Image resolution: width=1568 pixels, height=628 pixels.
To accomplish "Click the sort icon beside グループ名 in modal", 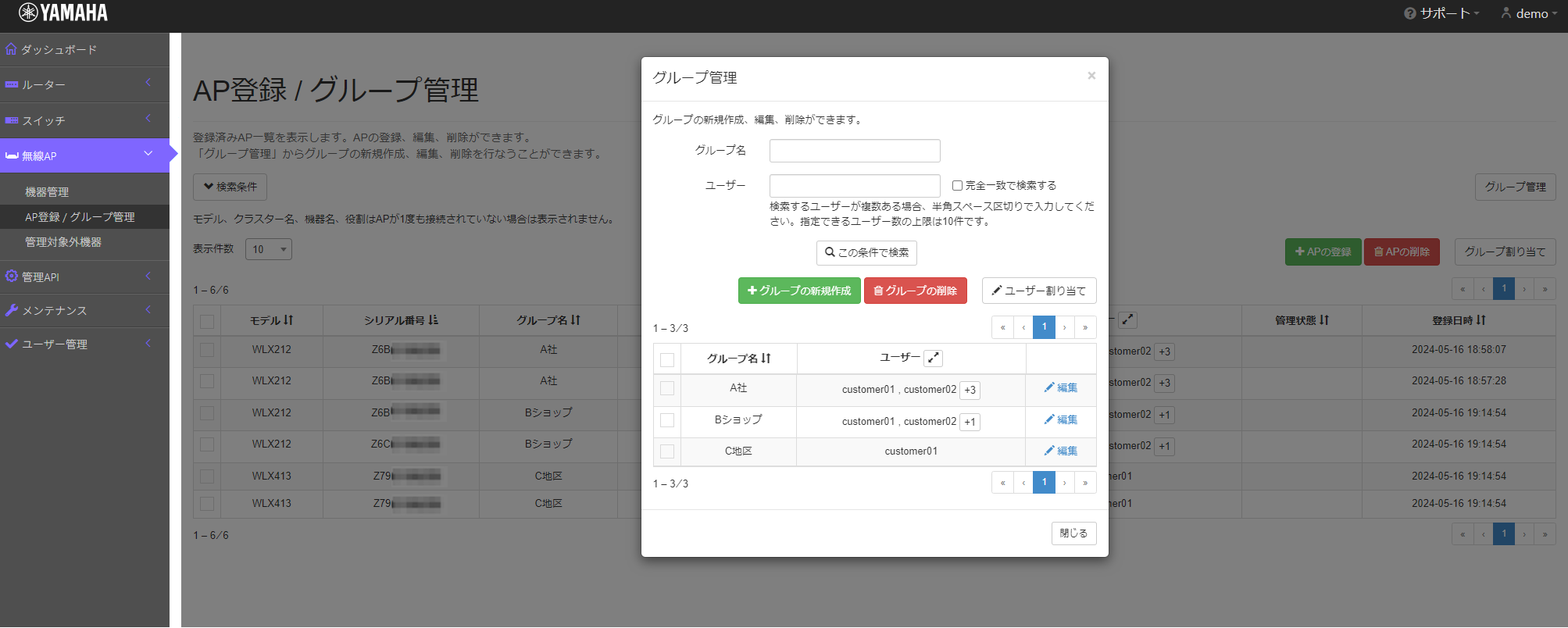I will coord(766,359).
